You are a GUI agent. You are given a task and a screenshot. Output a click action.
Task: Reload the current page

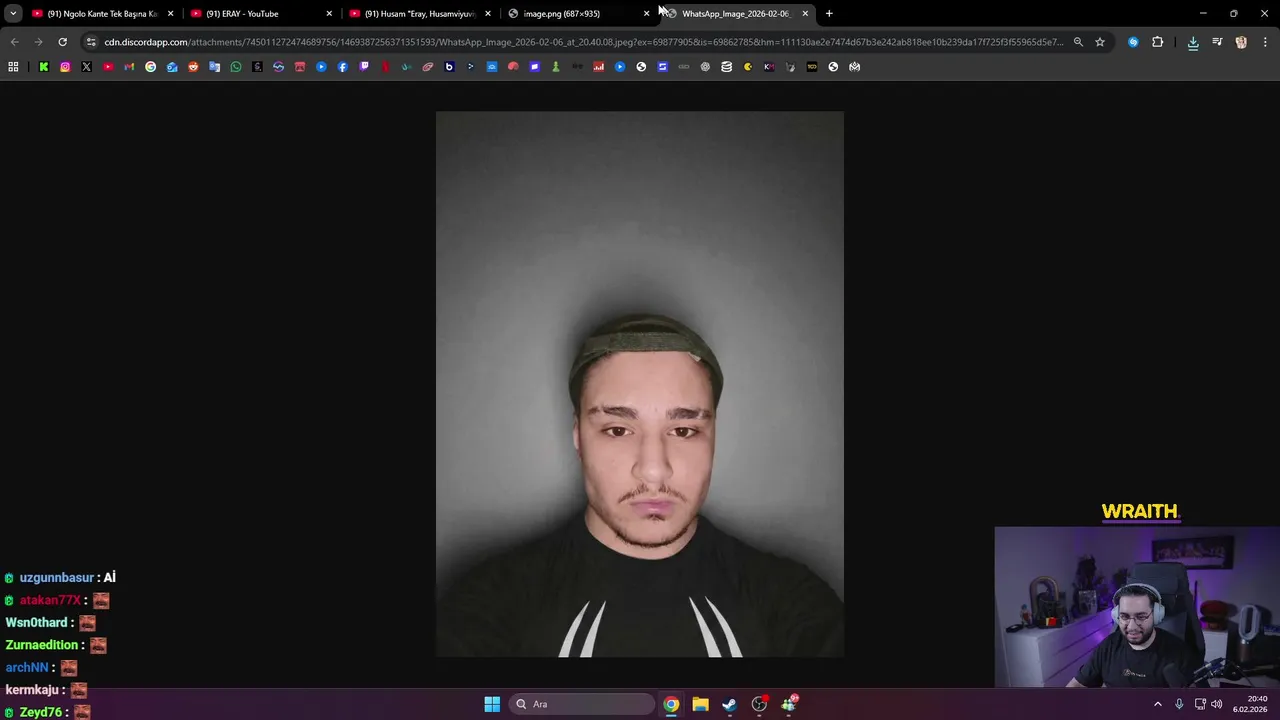(62, 42)
